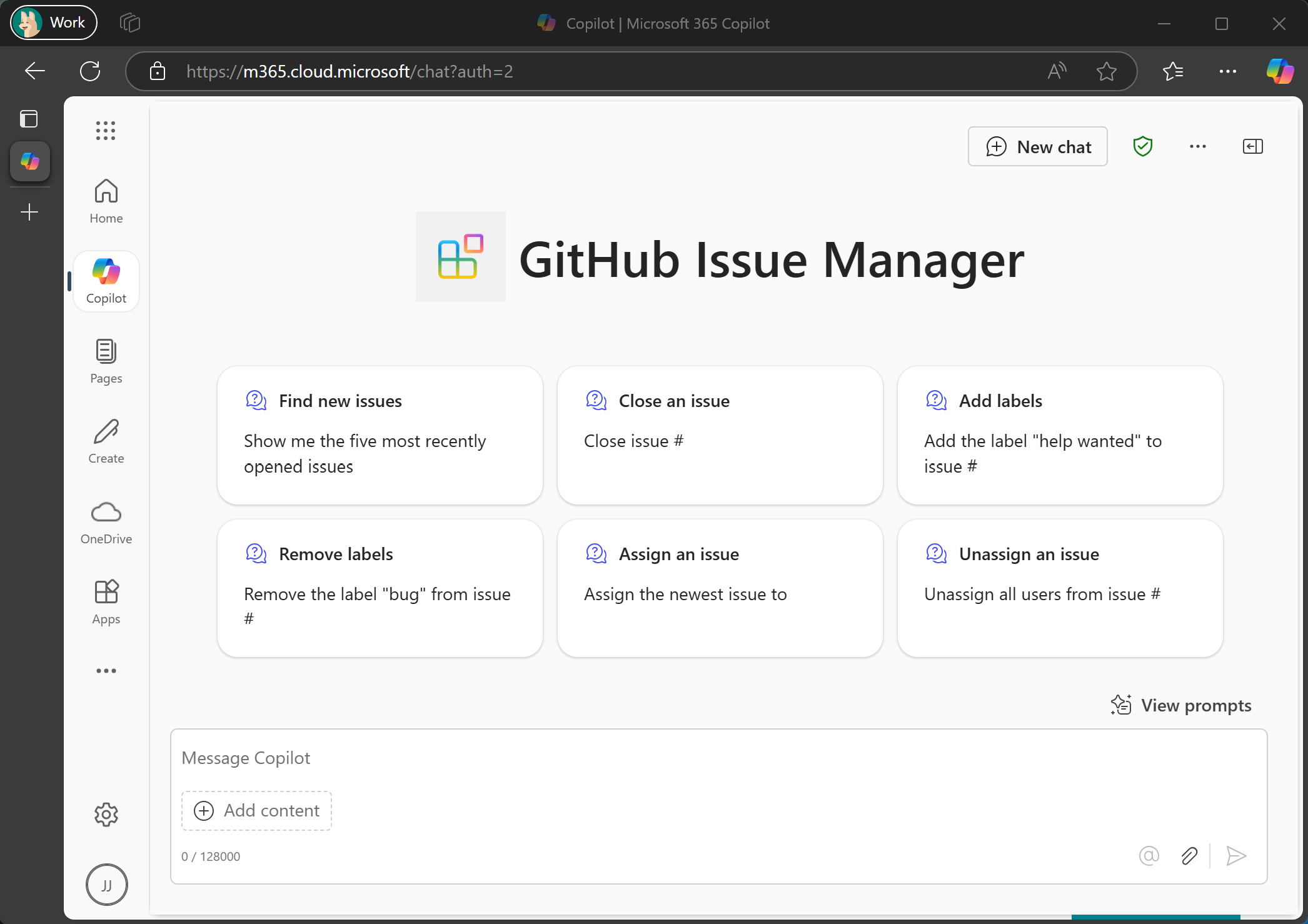Image resolution: width=1308 pixels, height=924 pixels.
Task: Choose the Close an issue prompt
Action: pyautogui.click(x=720, y=435)
